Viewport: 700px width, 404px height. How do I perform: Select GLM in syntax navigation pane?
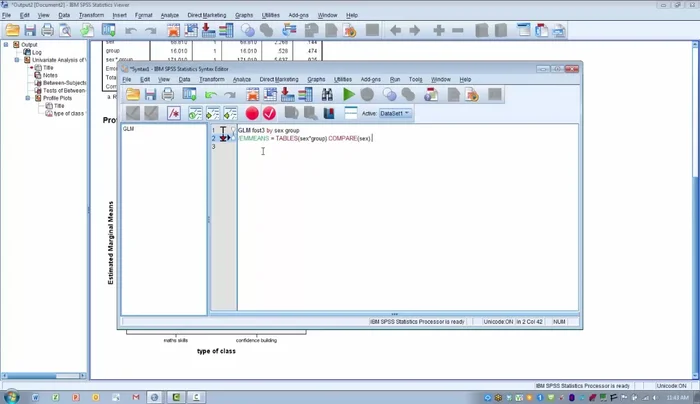128,129
